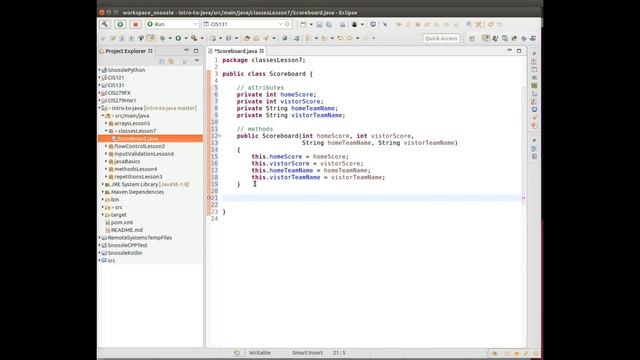Select the RemoteSystemsTempFiles project

pos(140,238)
